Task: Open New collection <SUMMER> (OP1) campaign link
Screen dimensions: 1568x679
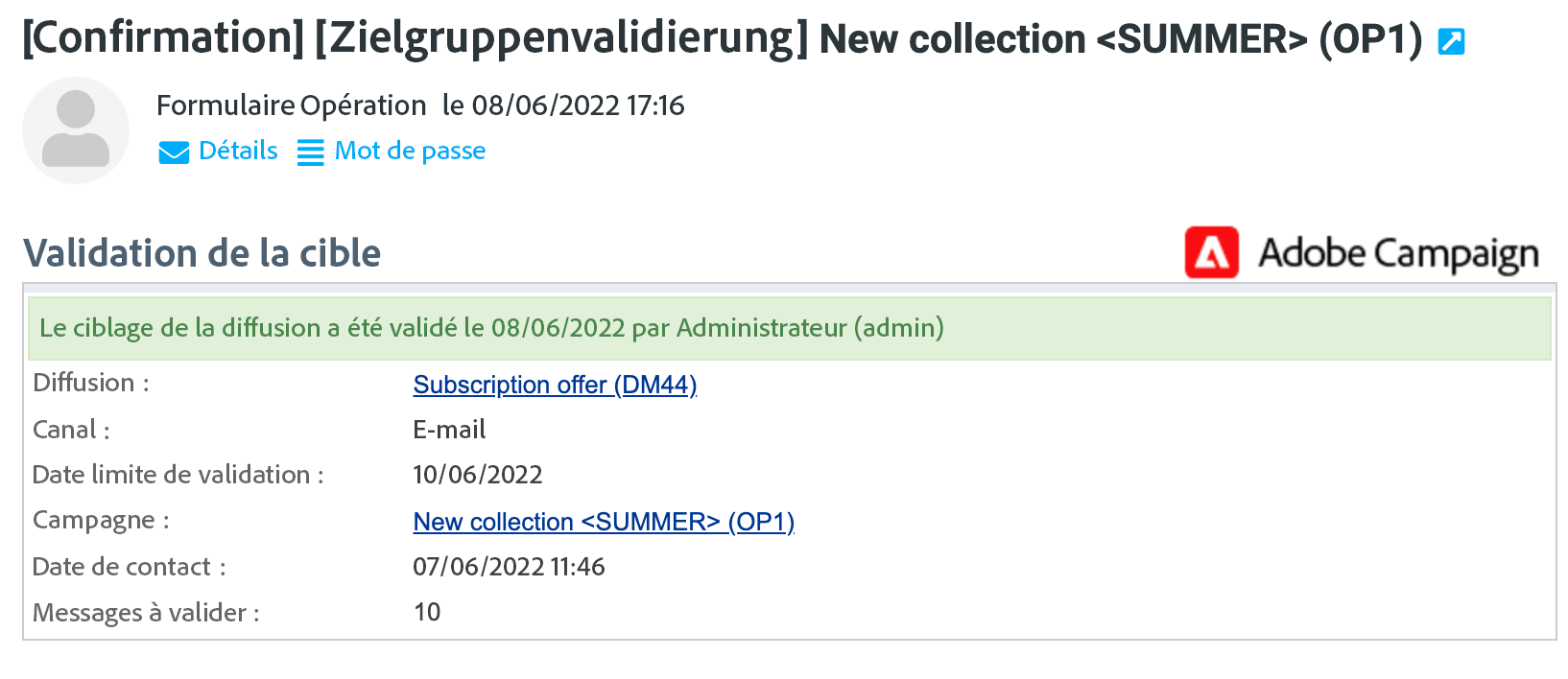Action: (x=604, y=522)
